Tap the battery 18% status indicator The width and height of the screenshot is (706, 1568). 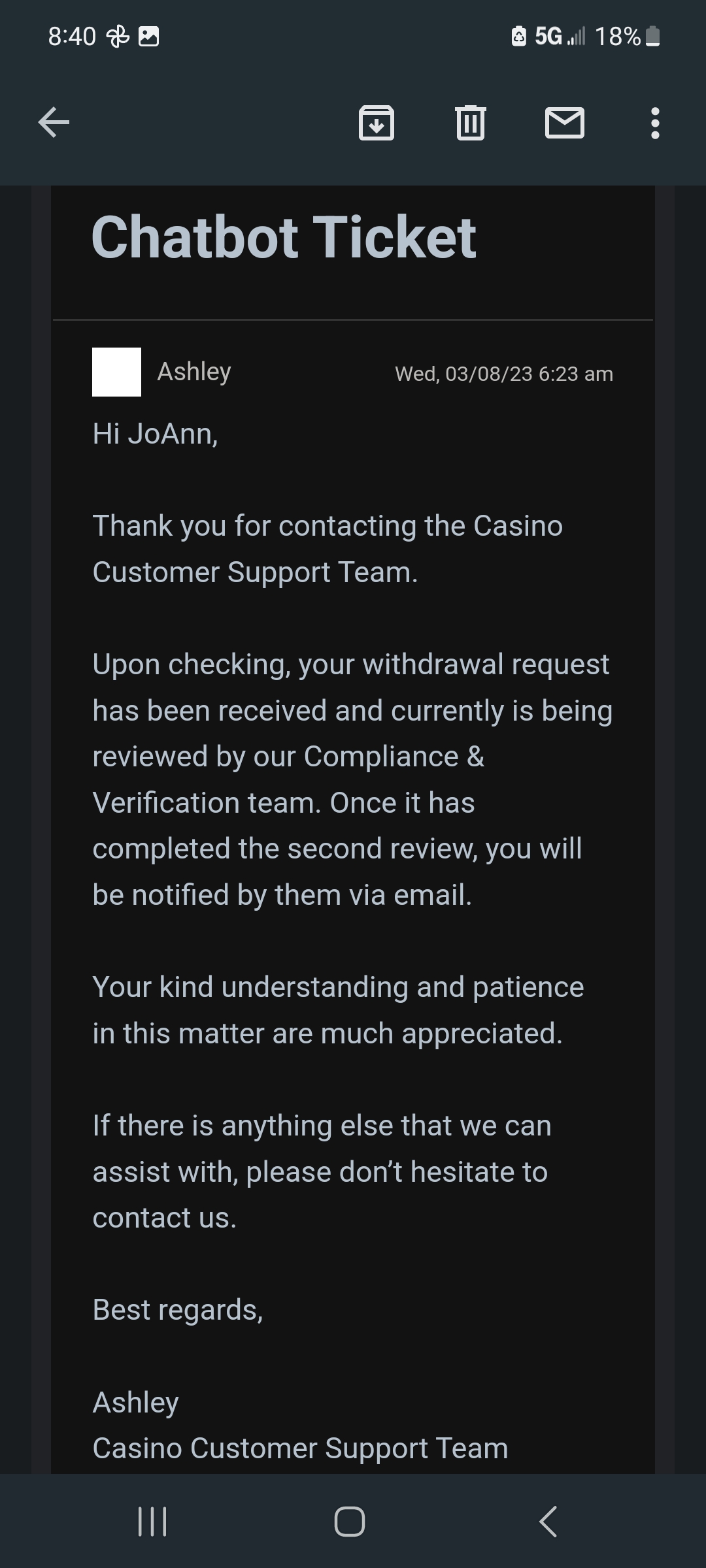pyautogui.click(x=627, y=36)
